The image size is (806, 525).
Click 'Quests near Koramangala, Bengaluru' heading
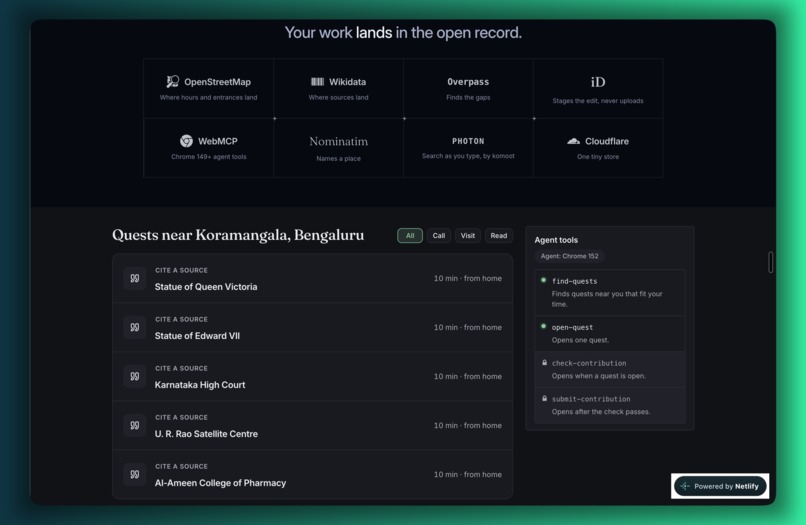point(238,235)
